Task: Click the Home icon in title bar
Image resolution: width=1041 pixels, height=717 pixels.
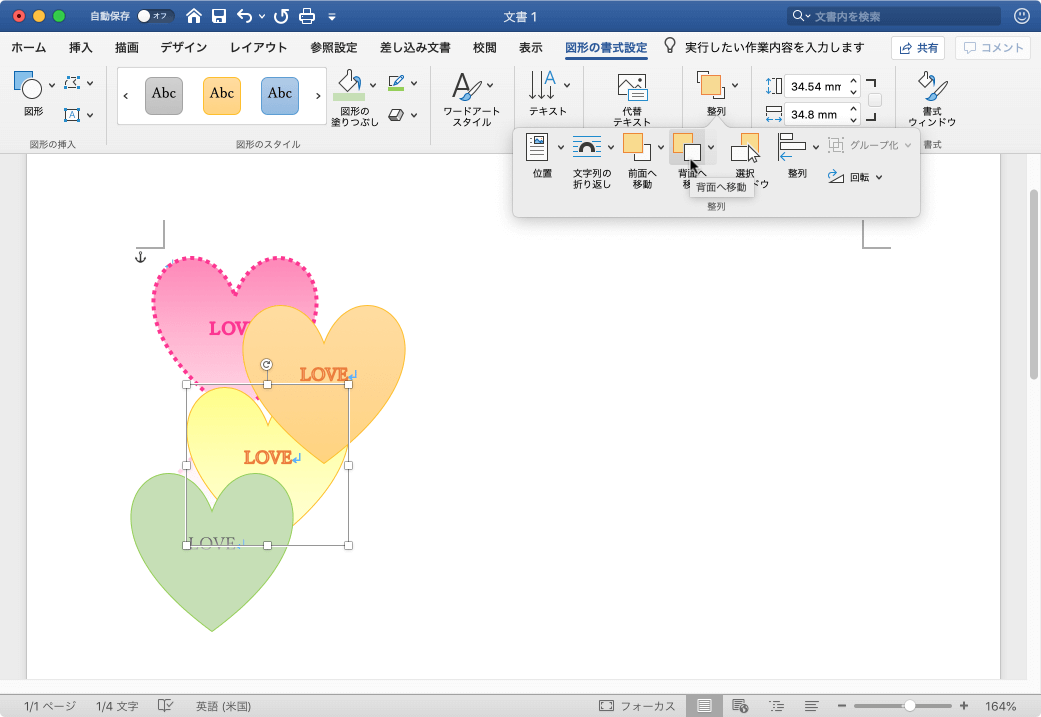Action: pyautogui.click(x=194, y=16)
